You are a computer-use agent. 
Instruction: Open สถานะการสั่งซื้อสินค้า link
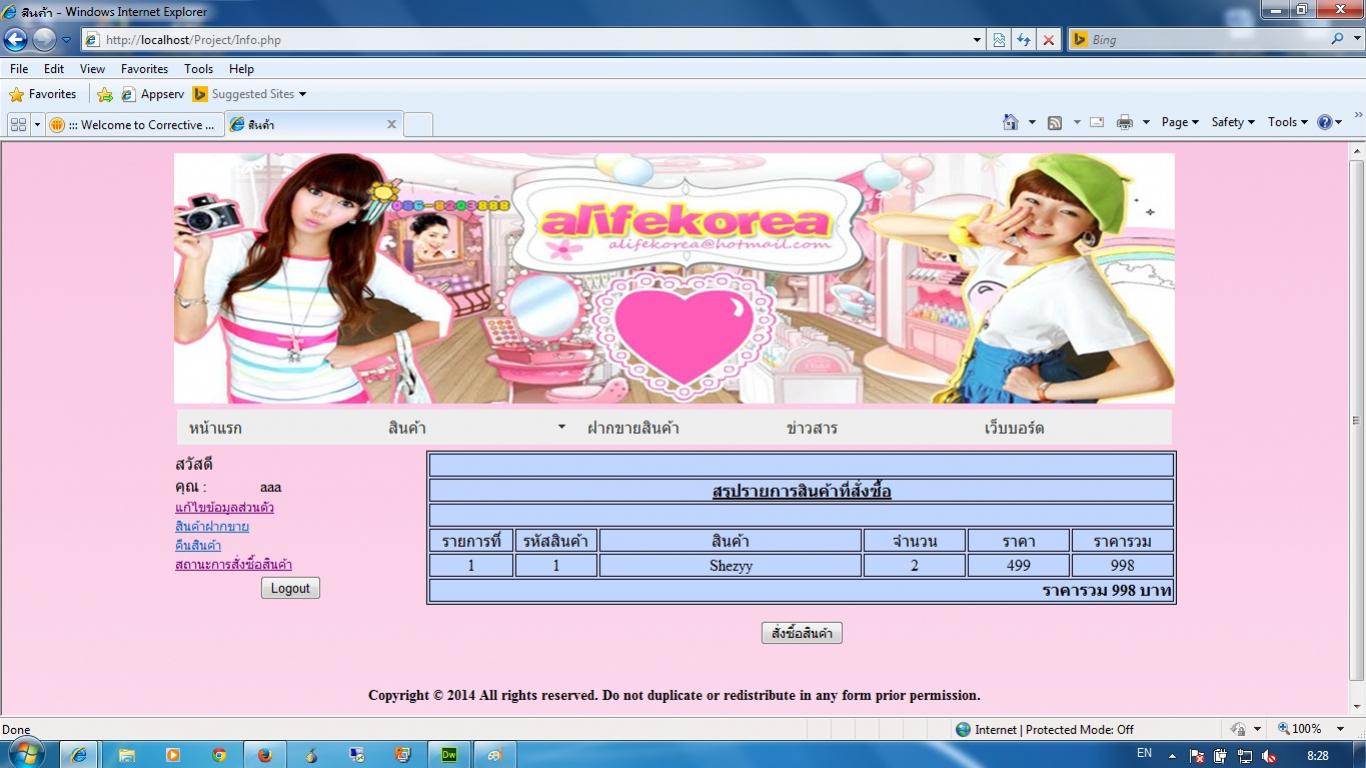tap(233, 564)
